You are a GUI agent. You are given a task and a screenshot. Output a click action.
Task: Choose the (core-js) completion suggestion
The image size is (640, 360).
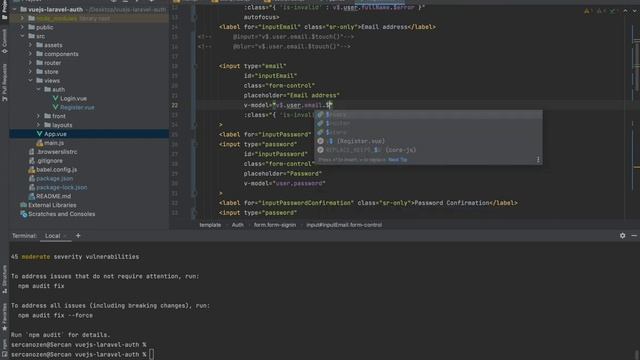click(428, 150)
